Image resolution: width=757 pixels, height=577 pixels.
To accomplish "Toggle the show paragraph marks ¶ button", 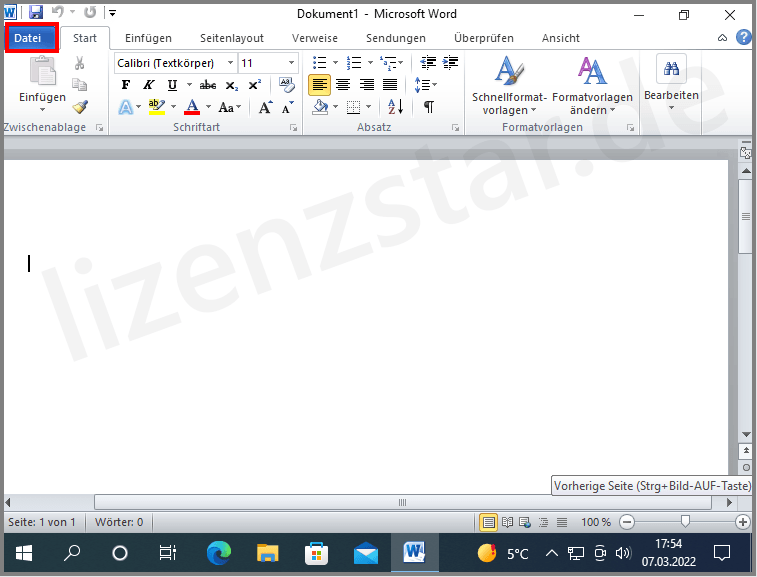I will click(x=429, y=107).
